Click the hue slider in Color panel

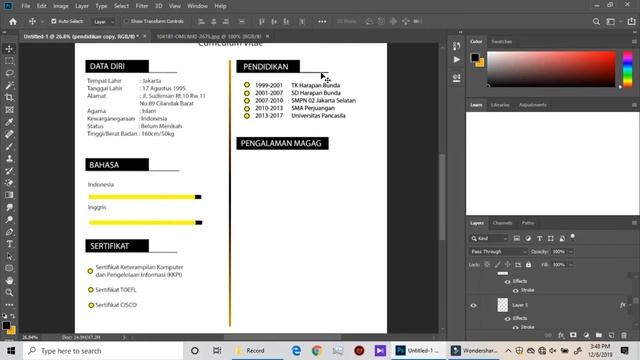(x=628, y=69)
